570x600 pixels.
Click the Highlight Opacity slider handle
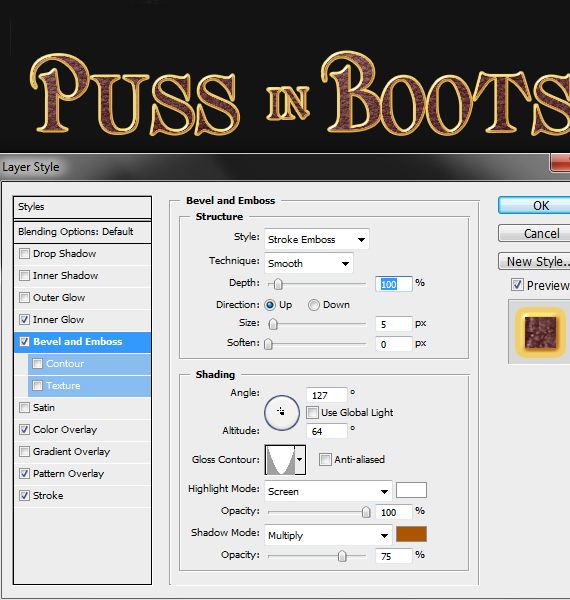pos(366,512)
